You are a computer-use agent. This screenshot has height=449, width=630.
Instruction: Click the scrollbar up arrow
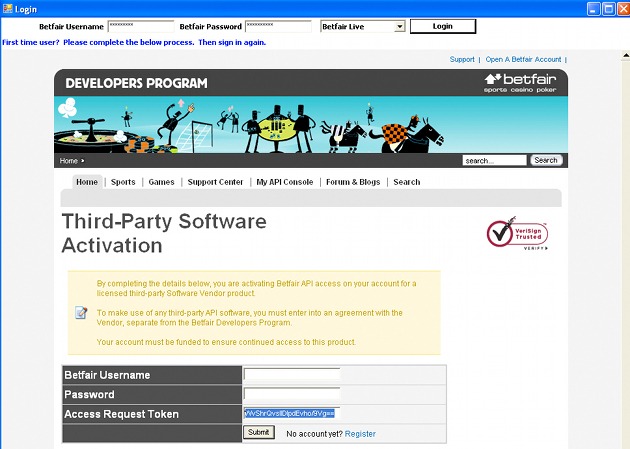point(626,55)
